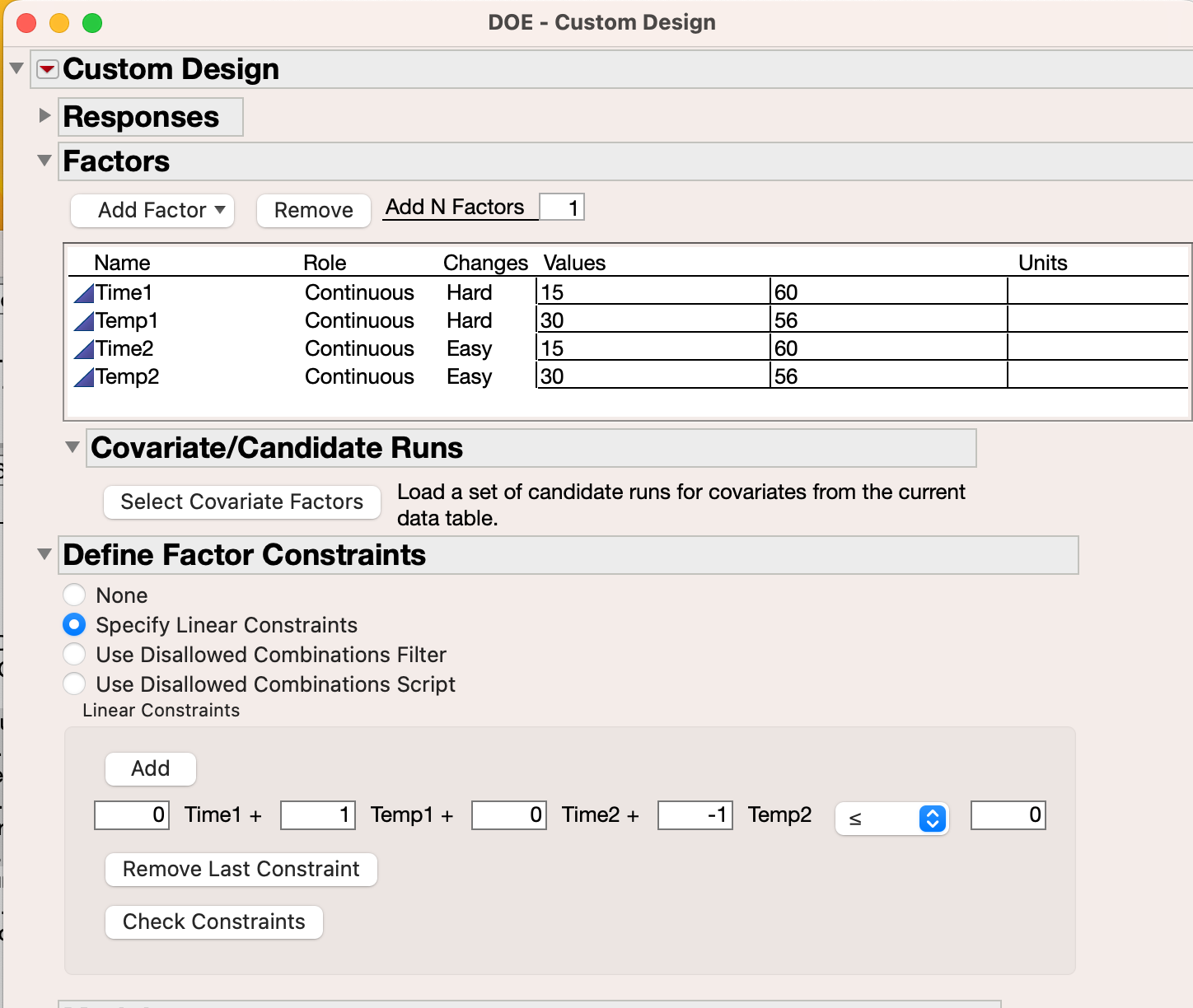
Task: Click the Remove factor button
Action: (313, 210)
